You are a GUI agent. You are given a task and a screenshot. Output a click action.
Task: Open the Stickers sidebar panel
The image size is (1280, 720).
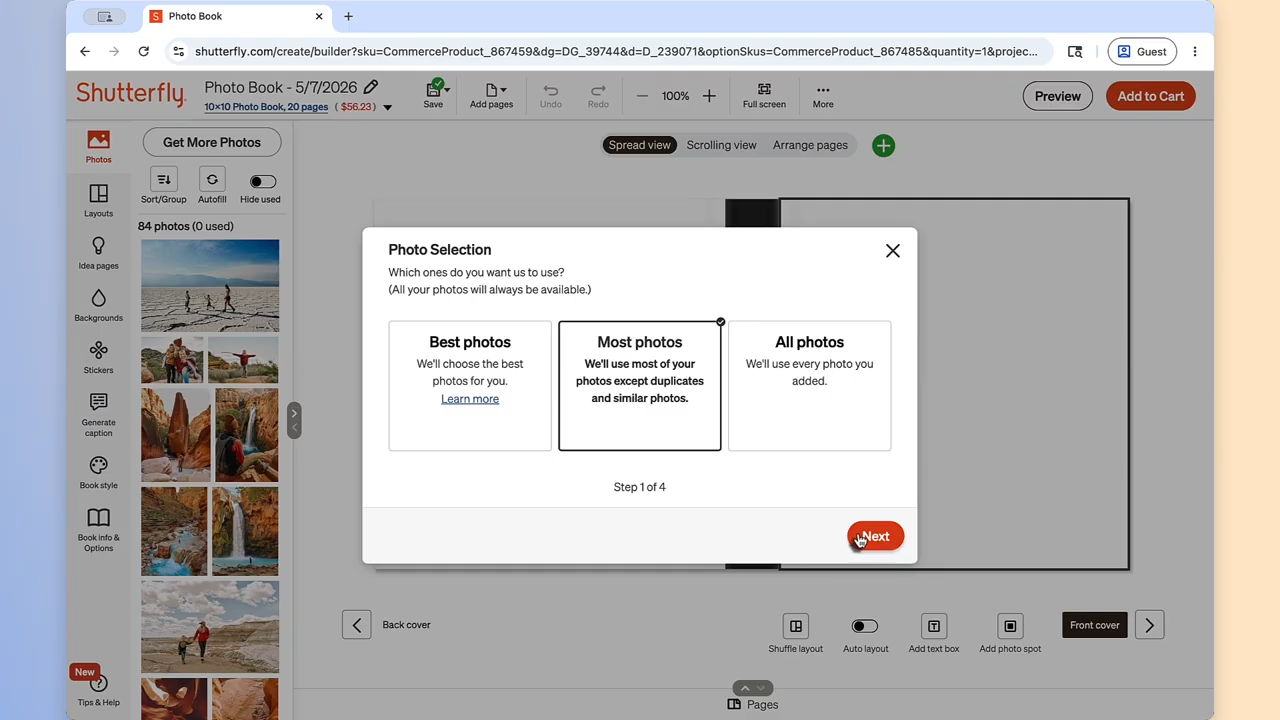[x=98, y=357]
